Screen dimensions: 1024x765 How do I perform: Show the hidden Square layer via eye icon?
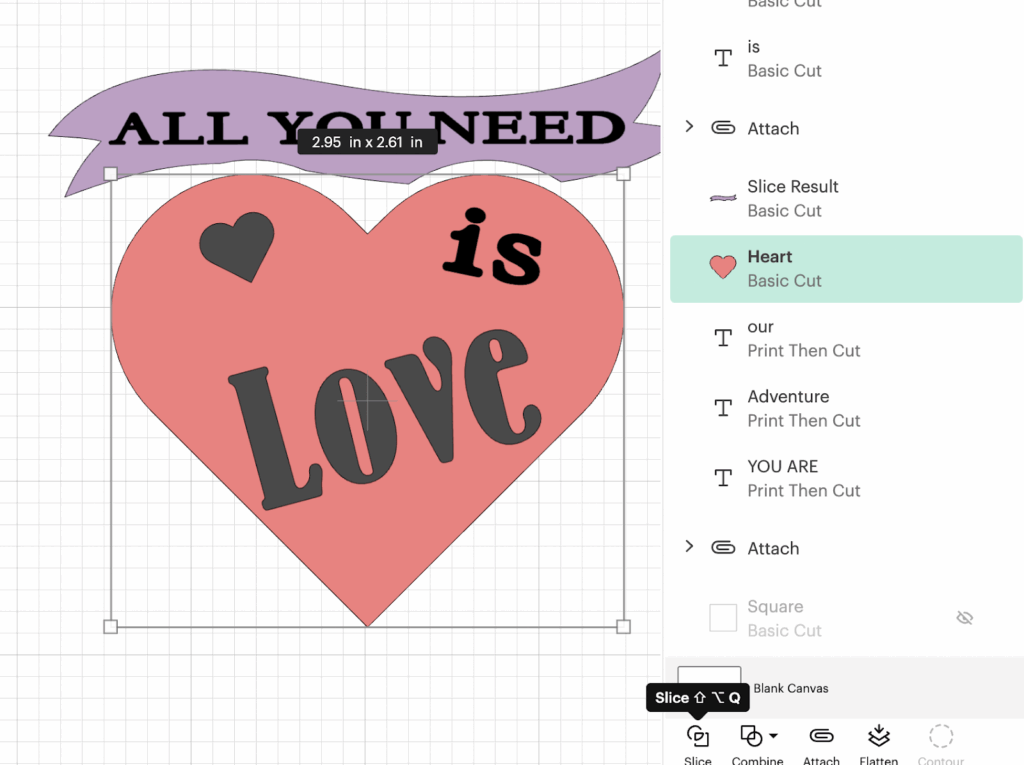click(964, 618)
